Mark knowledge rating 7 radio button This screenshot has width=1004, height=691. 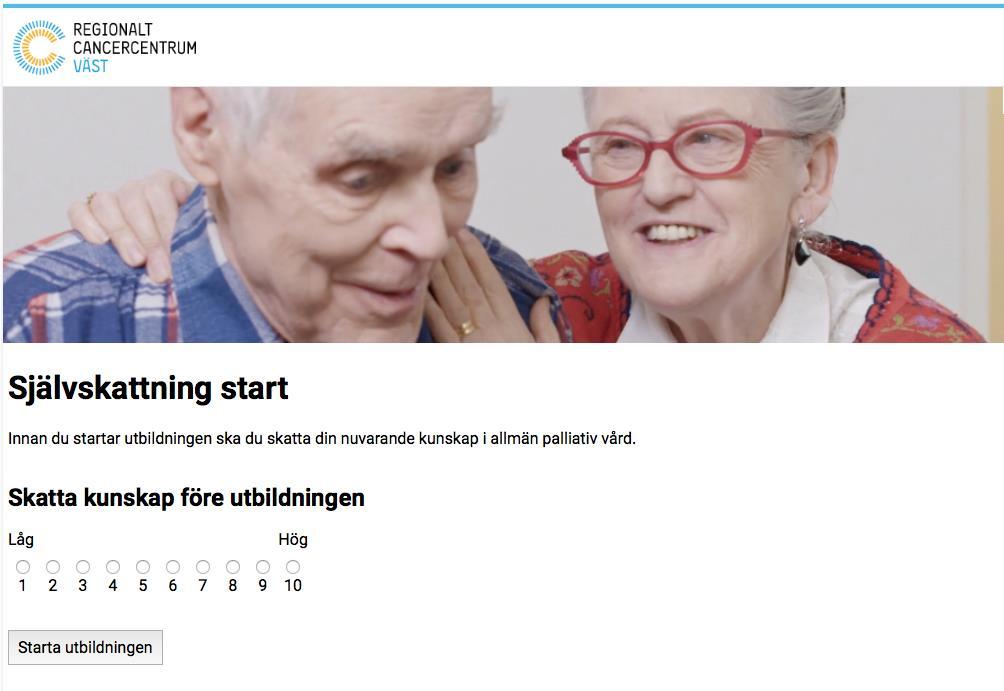203,567
